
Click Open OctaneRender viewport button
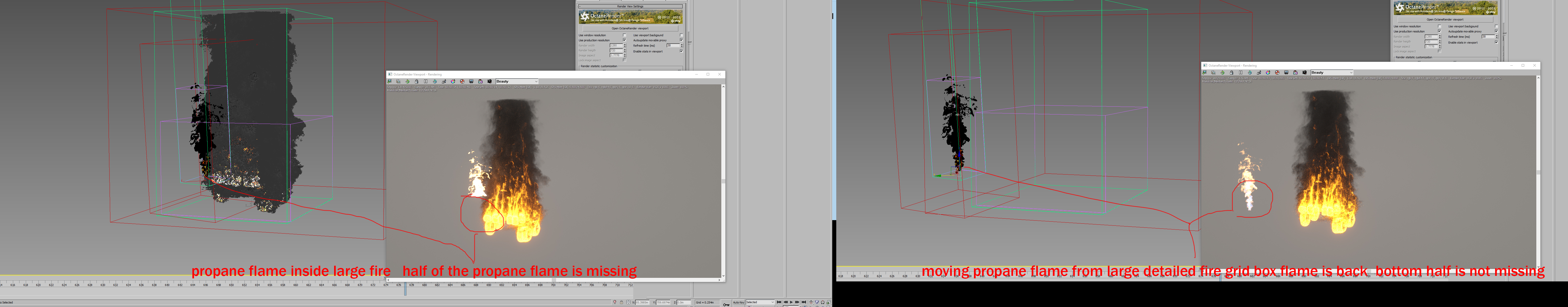click(630, 29)
